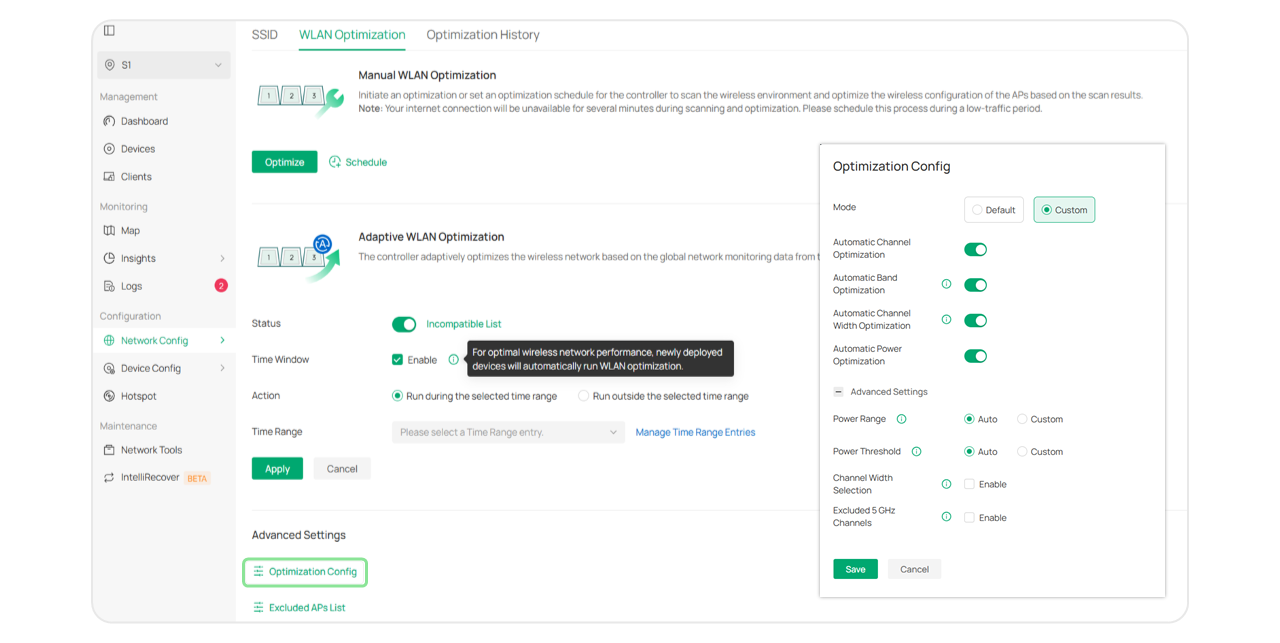Screen dimensions: 1280x643
Task: Click Apply for Adaptive WLAN Optimization
Action: [278, 469]
